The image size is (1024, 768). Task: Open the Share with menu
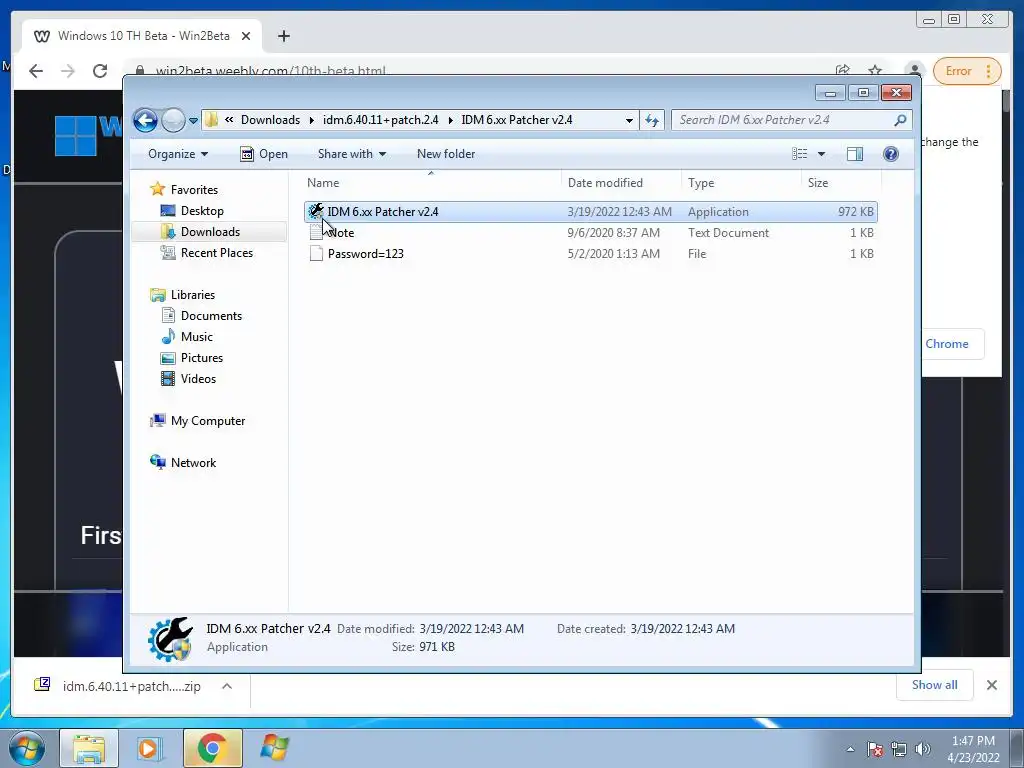click(351, 154)
